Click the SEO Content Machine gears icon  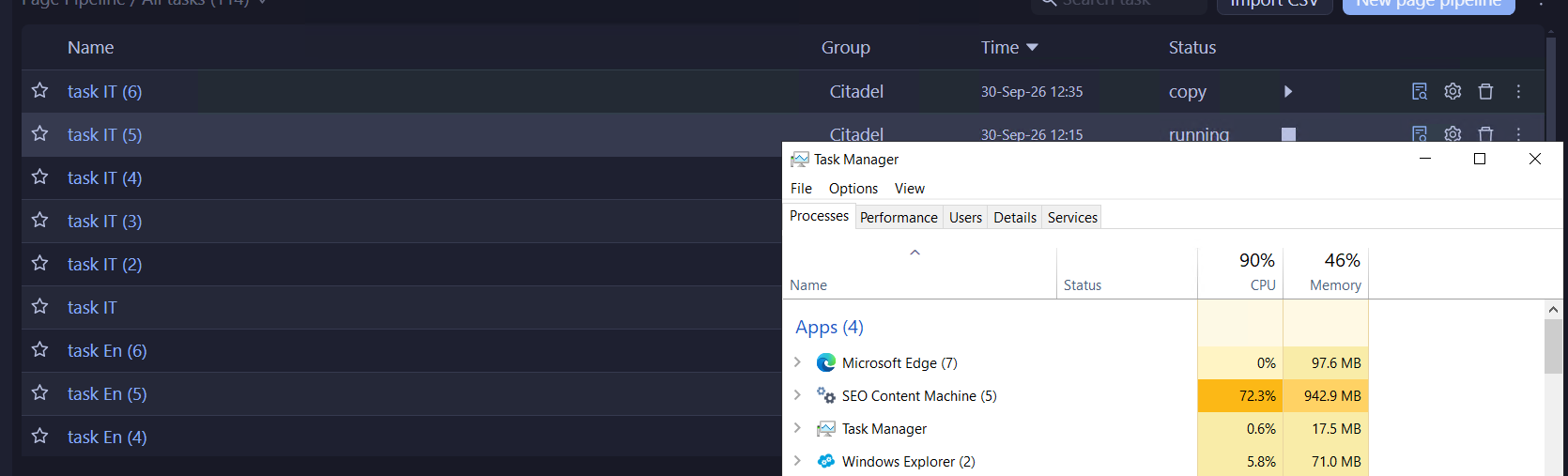click(x=826, y=395)
